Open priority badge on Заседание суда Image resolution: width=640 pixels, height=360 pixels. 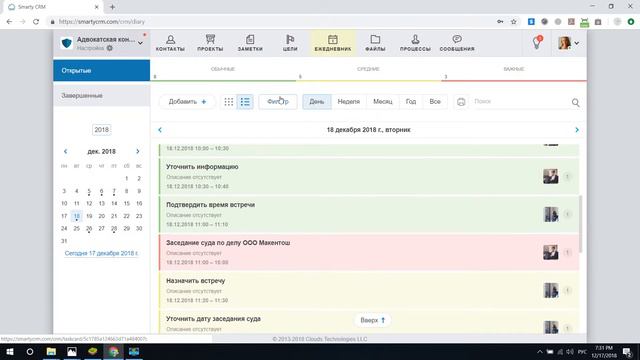(x=567, y=252)
